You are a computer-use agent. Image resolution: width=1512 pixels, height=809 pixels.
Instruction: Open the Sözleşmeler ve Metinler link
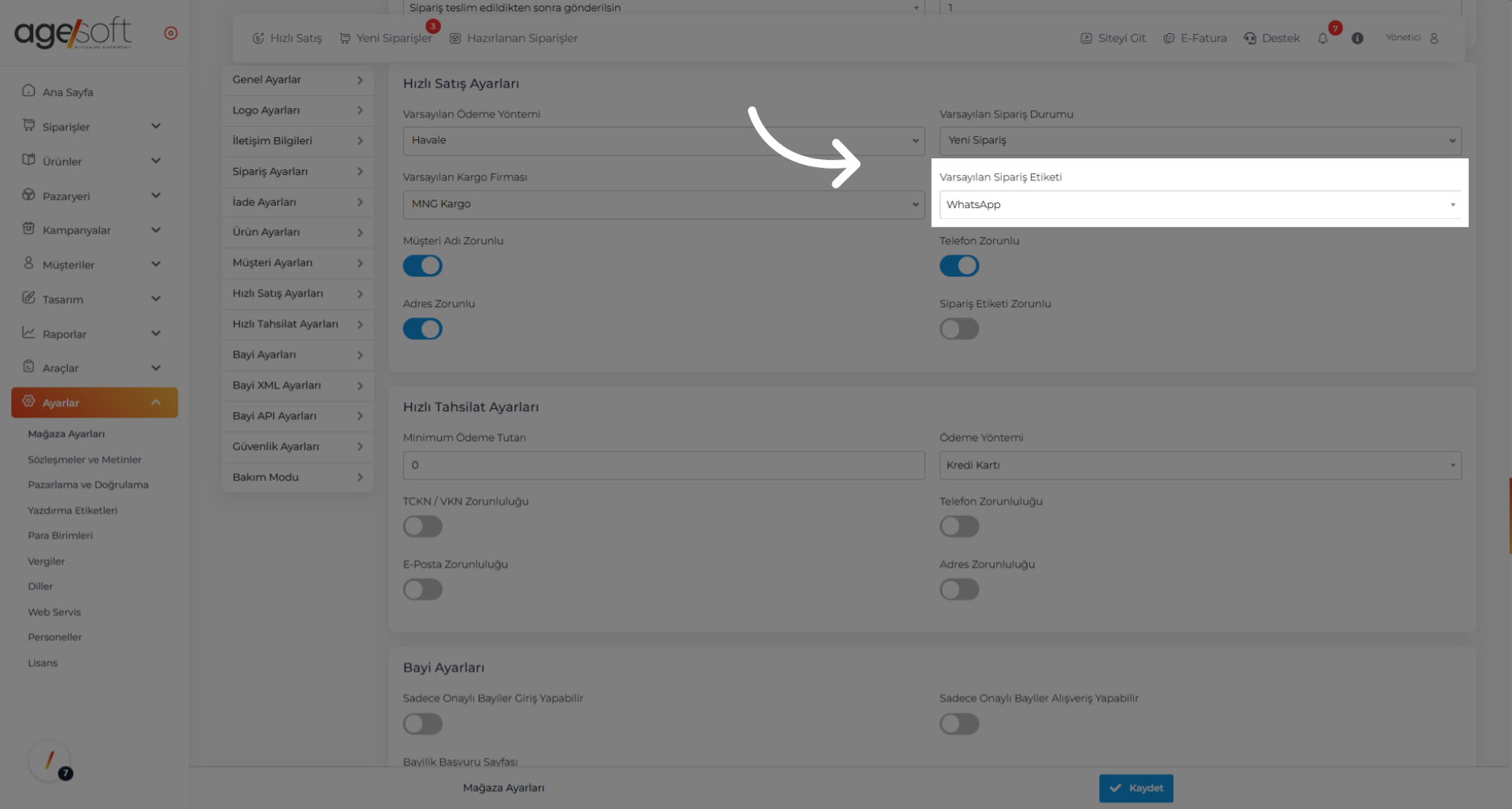coord(84,460)
